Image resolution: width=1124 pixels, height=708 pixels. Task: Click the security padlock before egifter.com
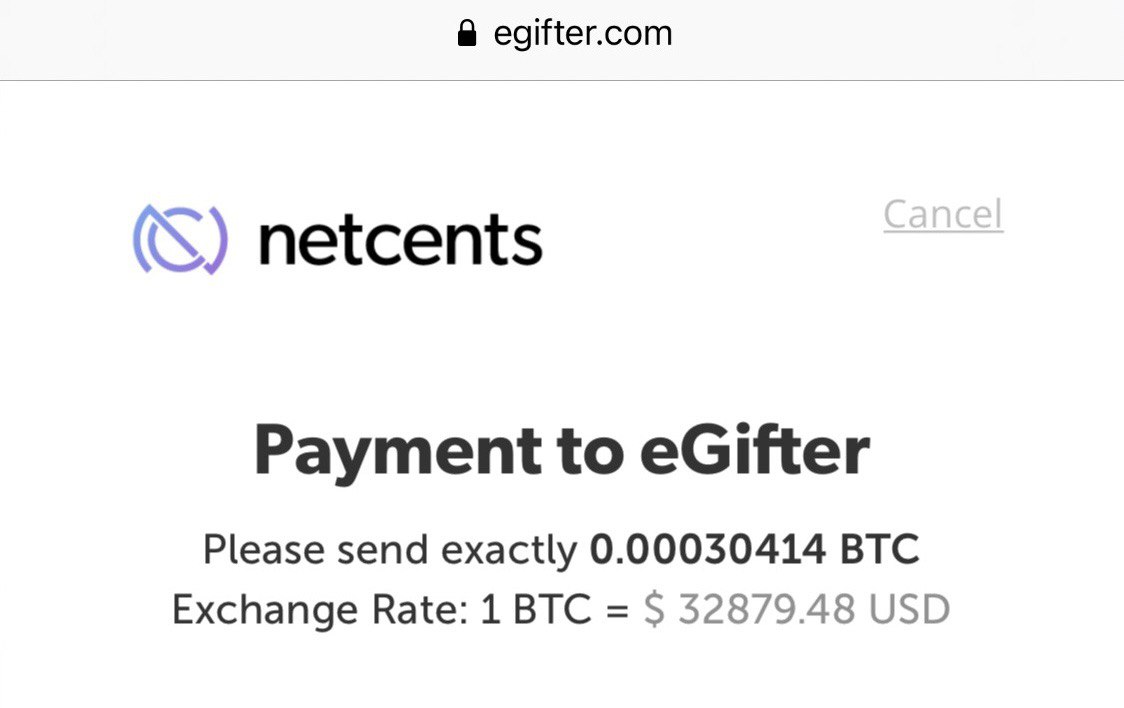pyautogui.click(x=466, y=32)
